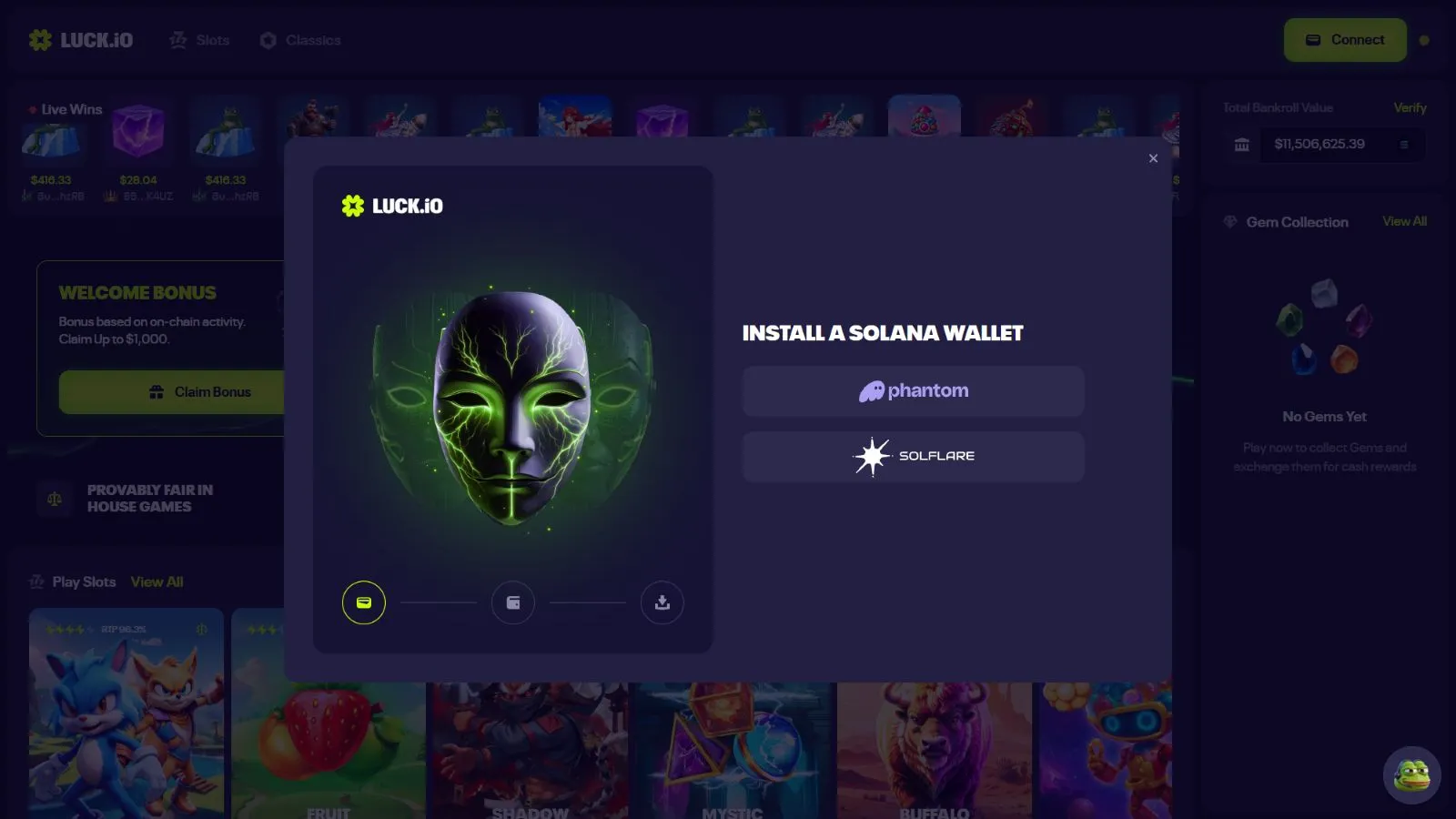Viewport: 1456px width, 819px height.
Task: Open the blue hedgehog slot thumbnail
Action: (x=126, y=713)
